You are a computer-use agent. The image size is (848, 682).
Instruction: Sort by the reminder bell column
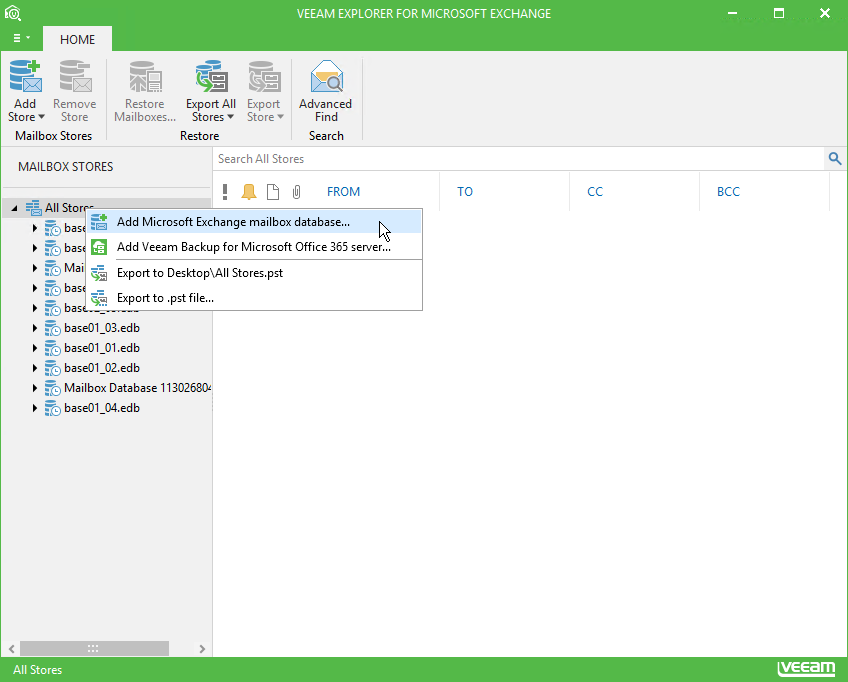(x=249, y=191)
